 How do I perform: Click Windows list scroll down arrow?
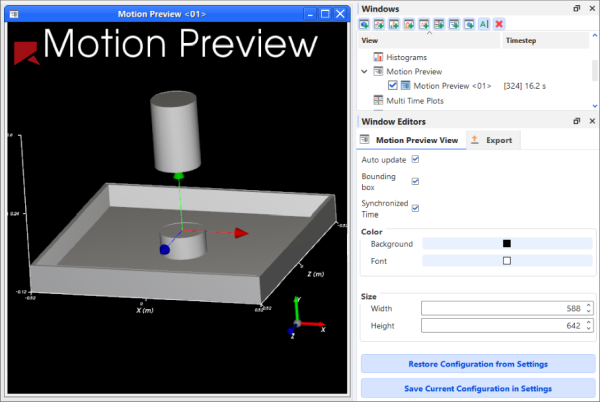pos(595,106)
